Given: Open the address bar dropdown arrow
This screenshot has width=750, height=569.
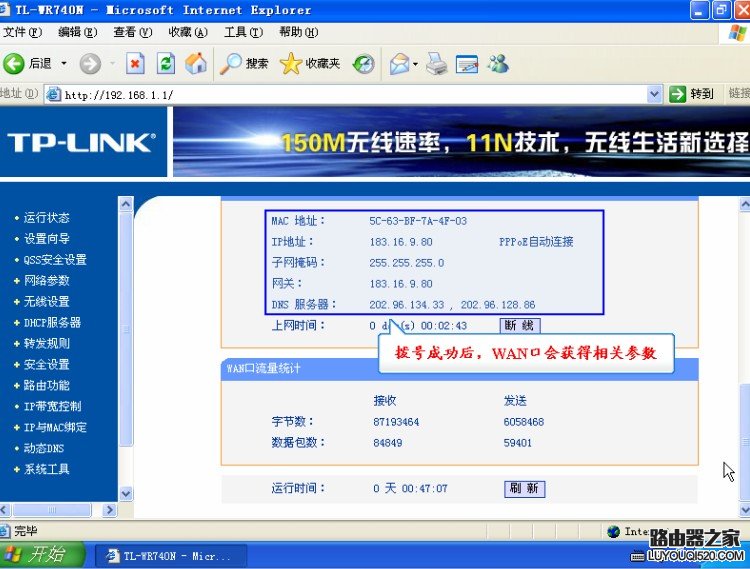Looking at the screenshot, I should [654, 94].
